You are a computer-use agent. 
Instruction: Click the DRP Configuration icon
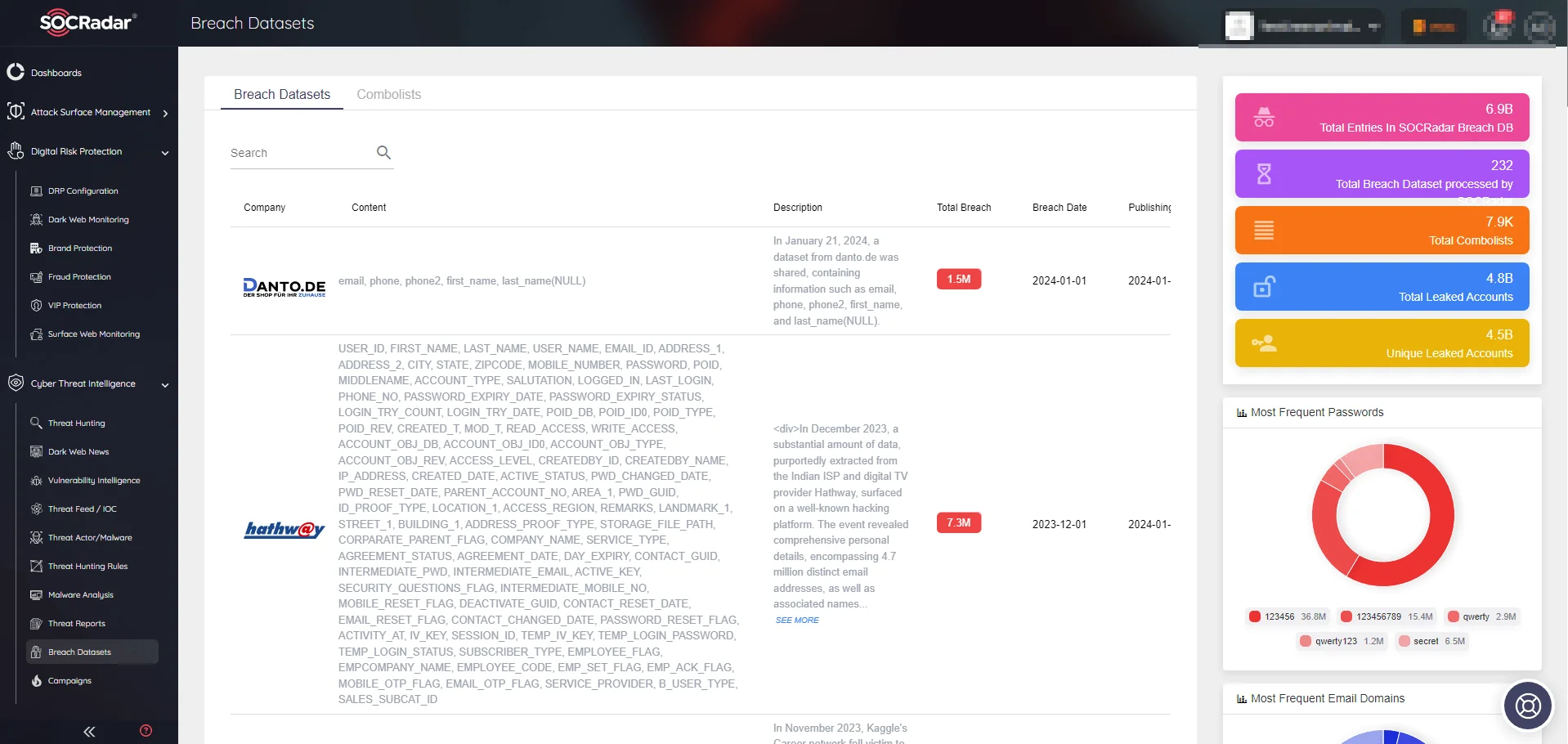click(x=36, y=191)
